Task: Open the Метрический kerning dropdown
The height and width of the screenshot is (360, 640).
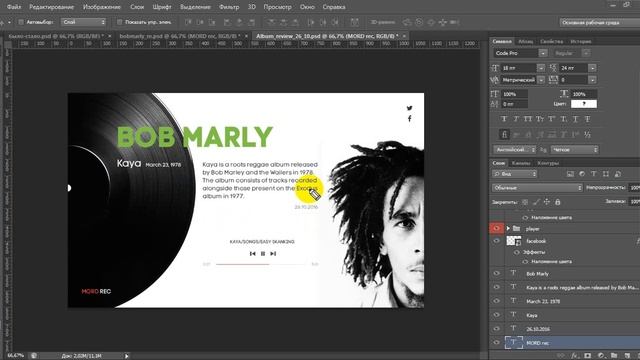Action: (x=541, y=80)
